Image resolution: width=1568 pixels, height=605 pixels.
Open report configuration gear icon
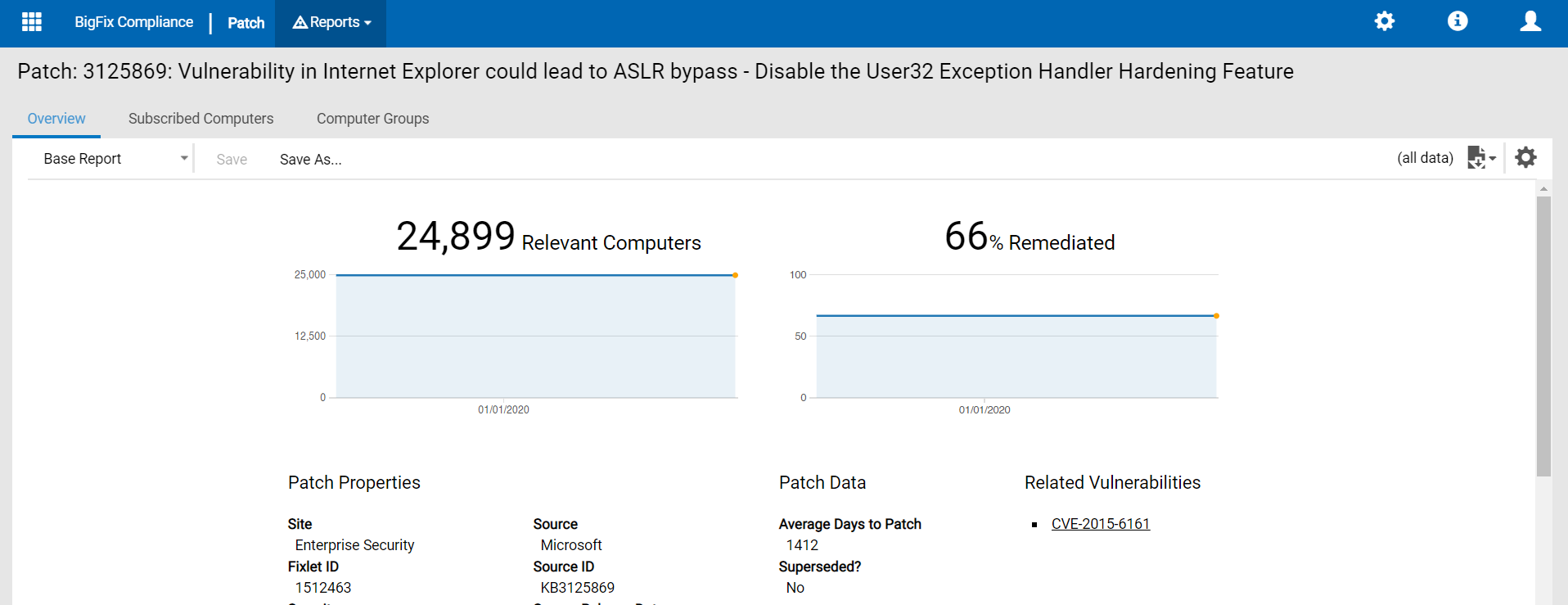[x=1525, y=157]
